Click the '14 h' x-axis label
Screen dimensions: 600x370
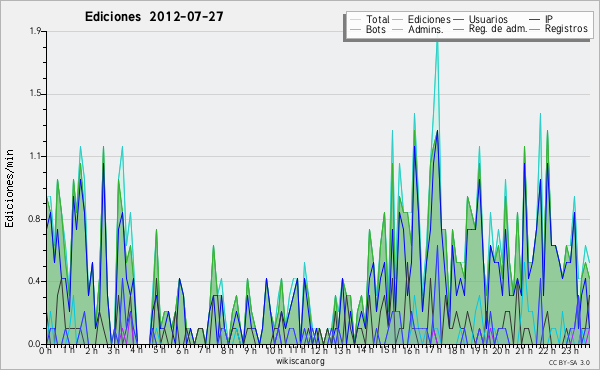365,350
